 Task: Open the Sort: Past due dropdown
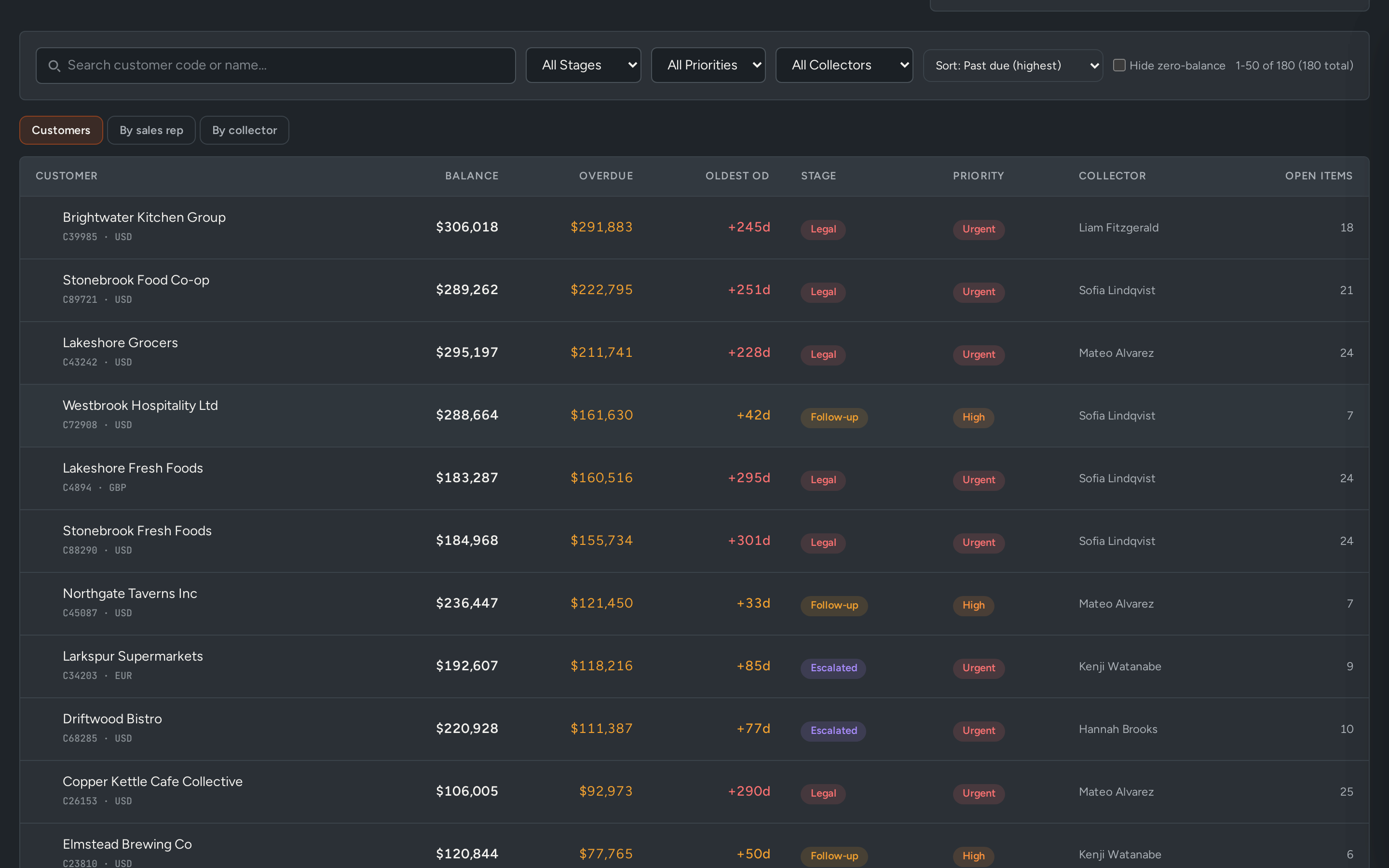(x=1013, y=66)
